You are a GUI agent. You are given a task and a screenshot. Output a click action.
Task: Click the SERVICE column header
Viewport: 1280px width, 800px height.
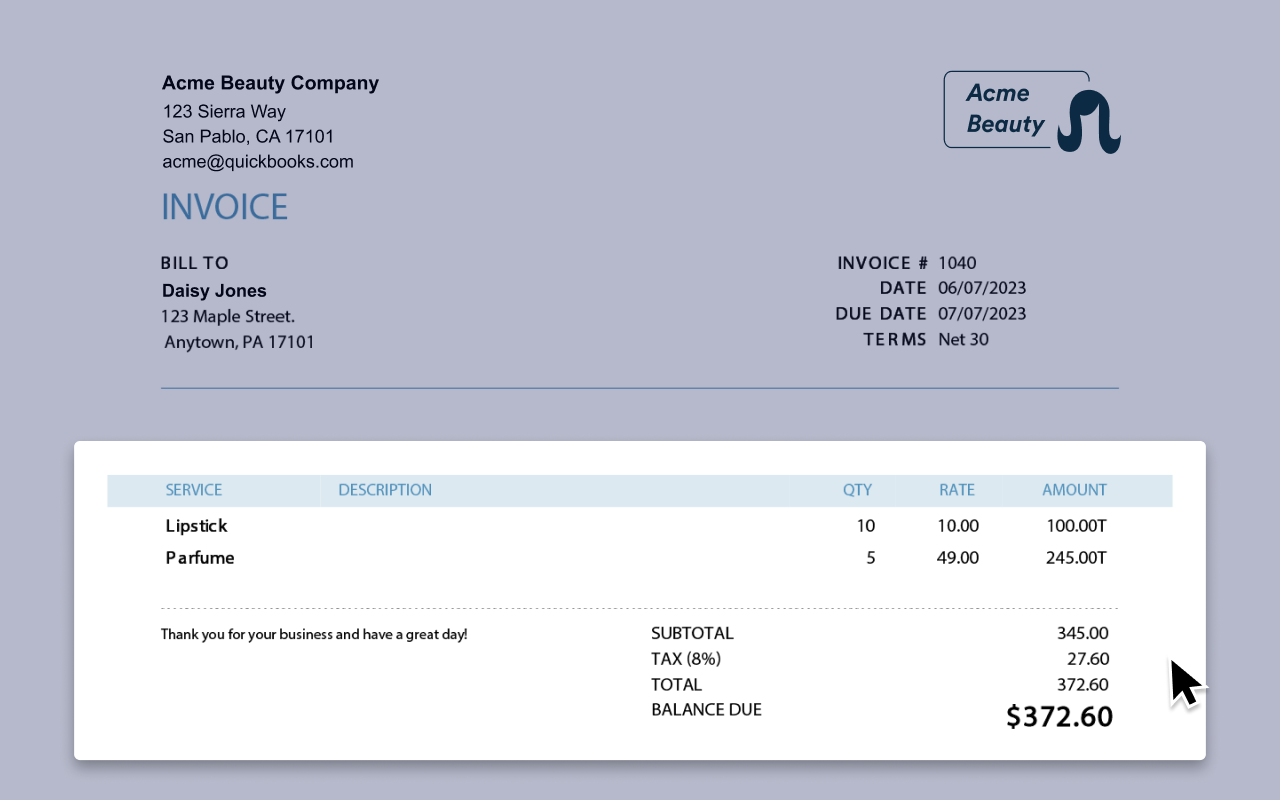click(194, 490)
